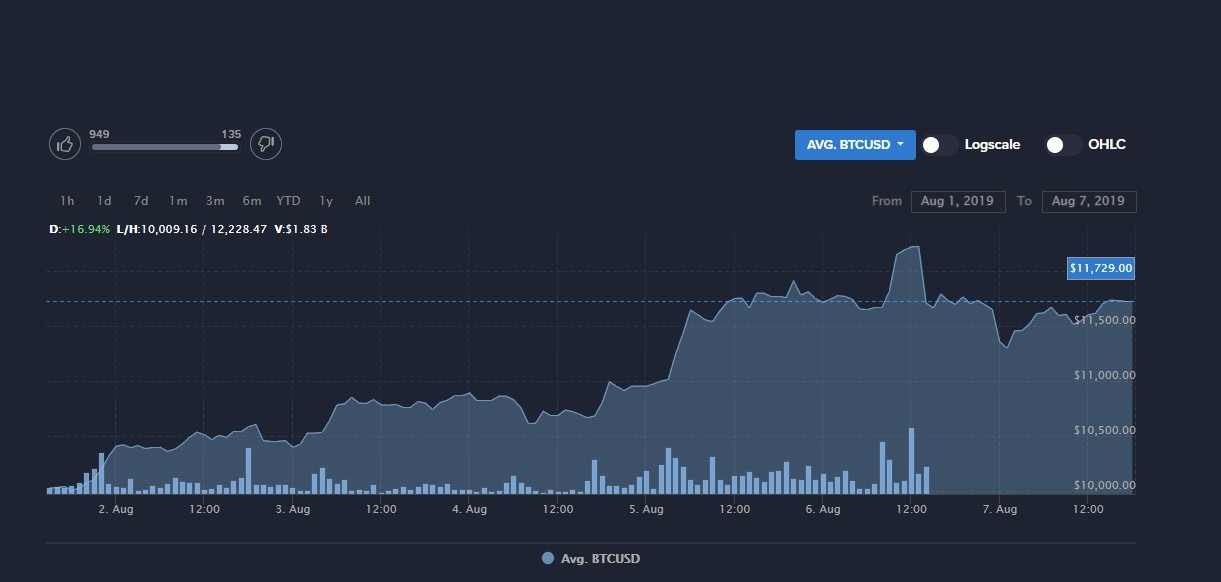Toggle Logscale off after enabling

938,145
